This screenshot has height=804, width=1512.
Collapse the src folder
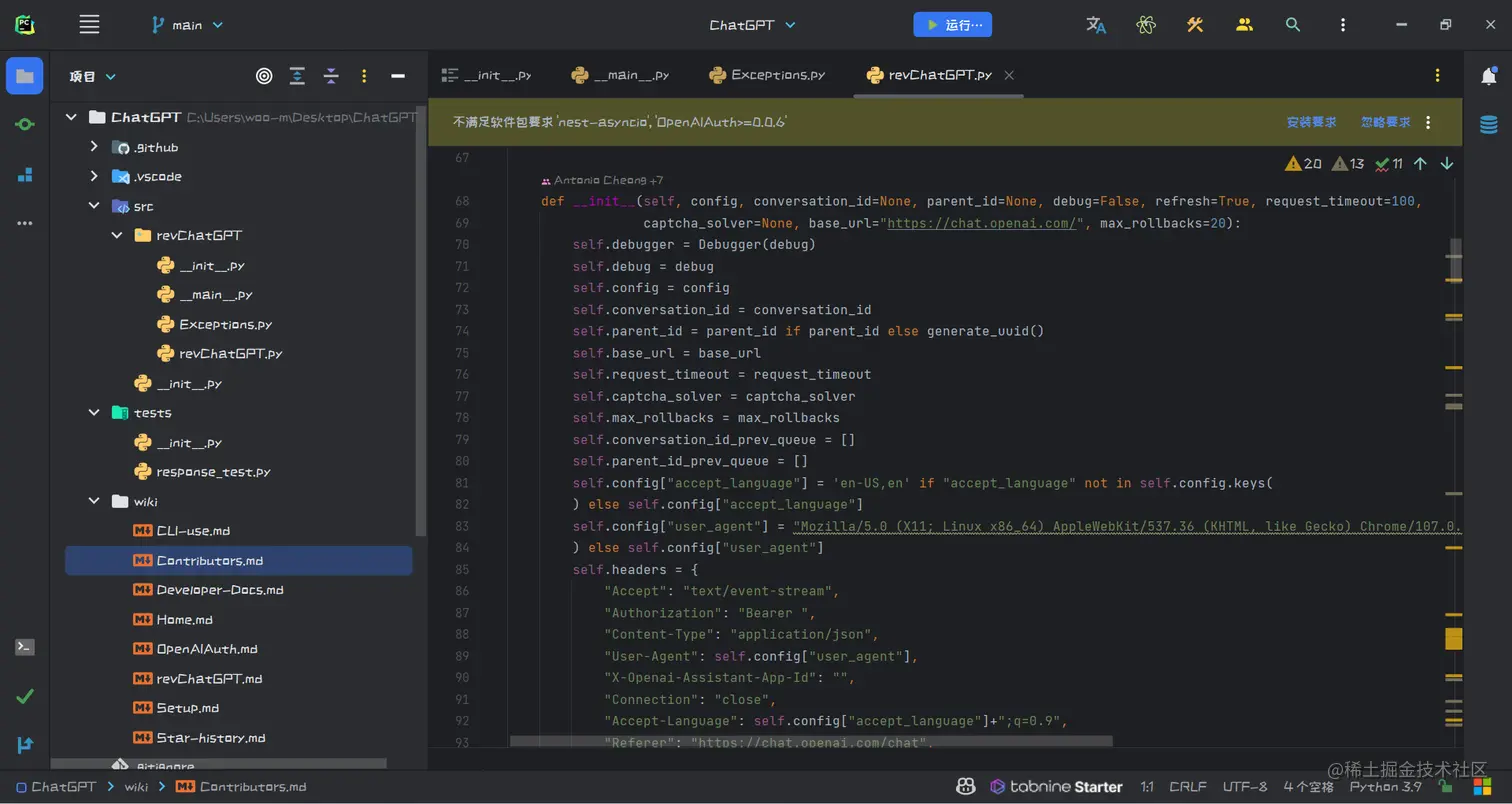pyautogui.click(x=94, y=206)
